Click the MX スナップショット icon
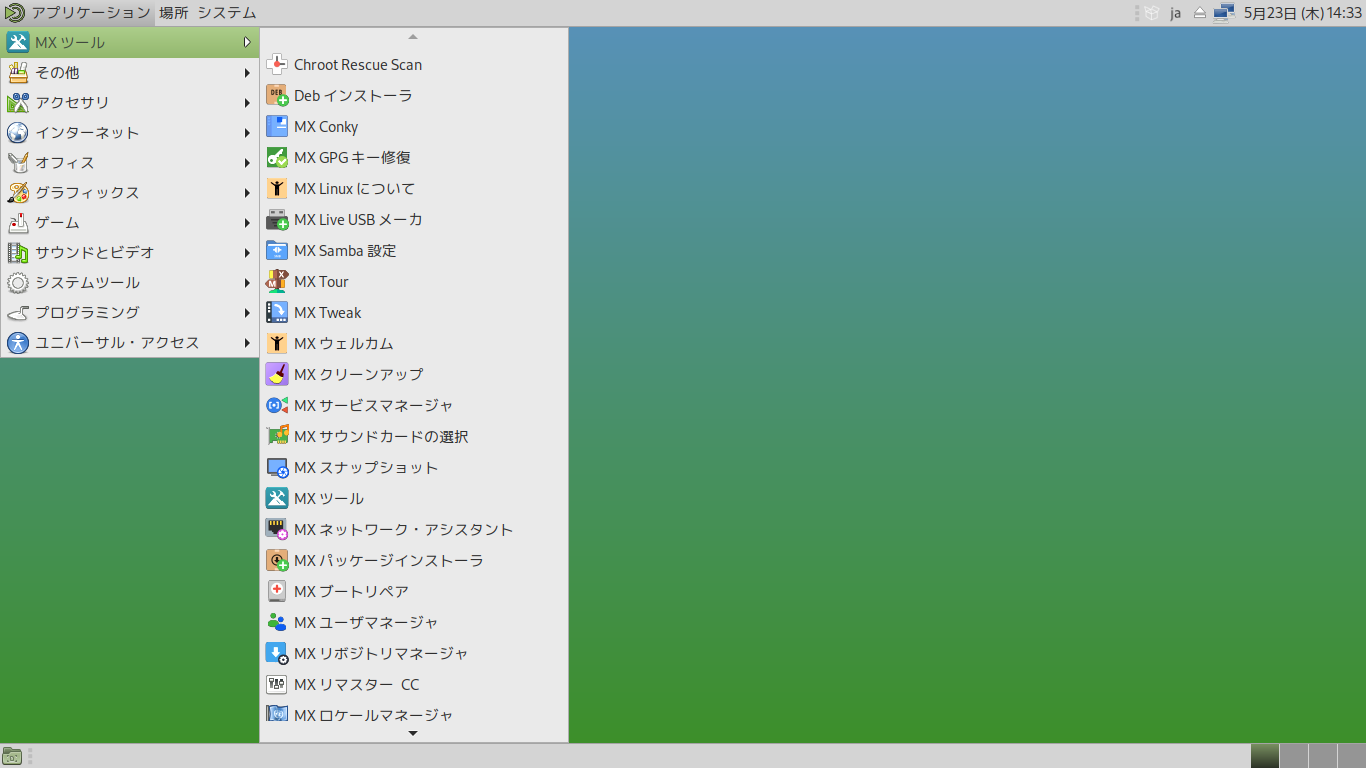 (x=277, y=468)
